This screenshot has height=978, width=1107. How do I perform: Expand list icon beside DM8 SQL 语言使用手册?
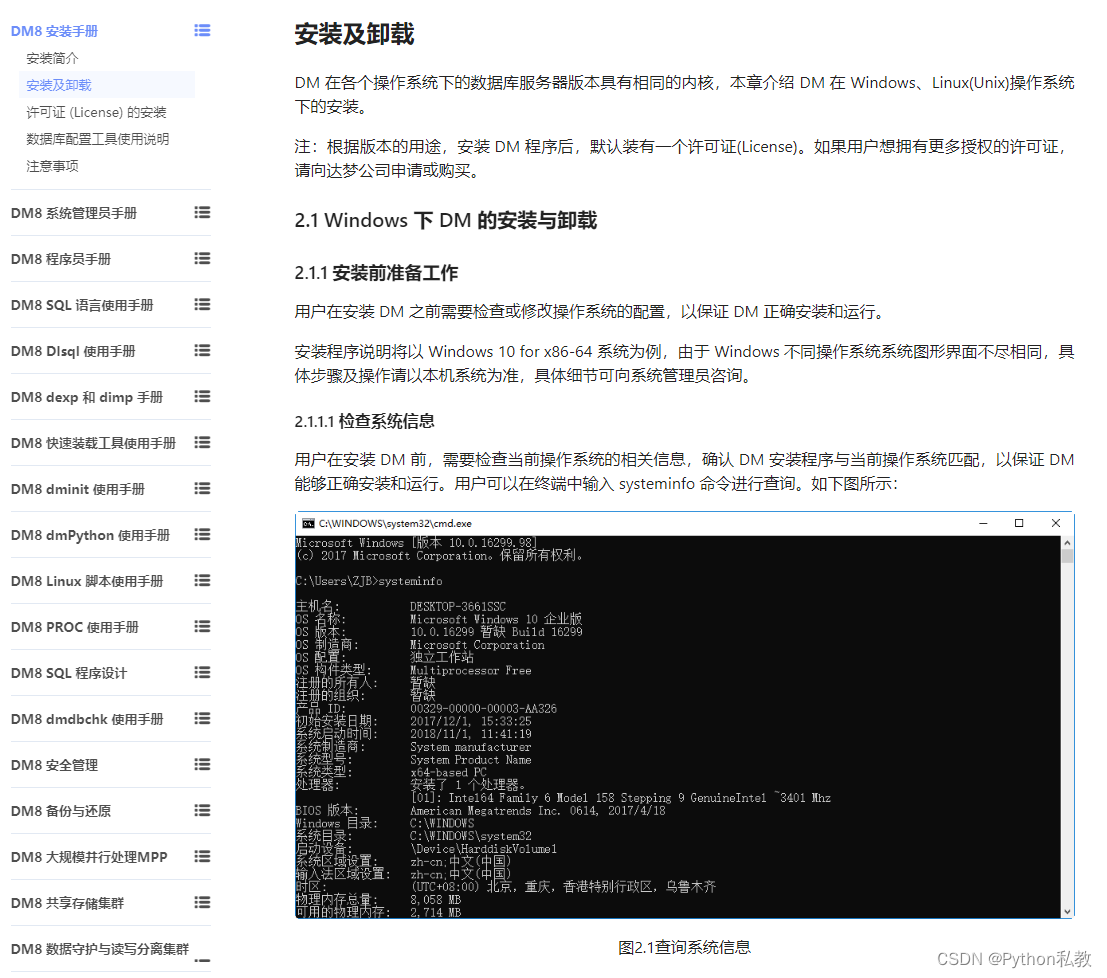(203, 304)
